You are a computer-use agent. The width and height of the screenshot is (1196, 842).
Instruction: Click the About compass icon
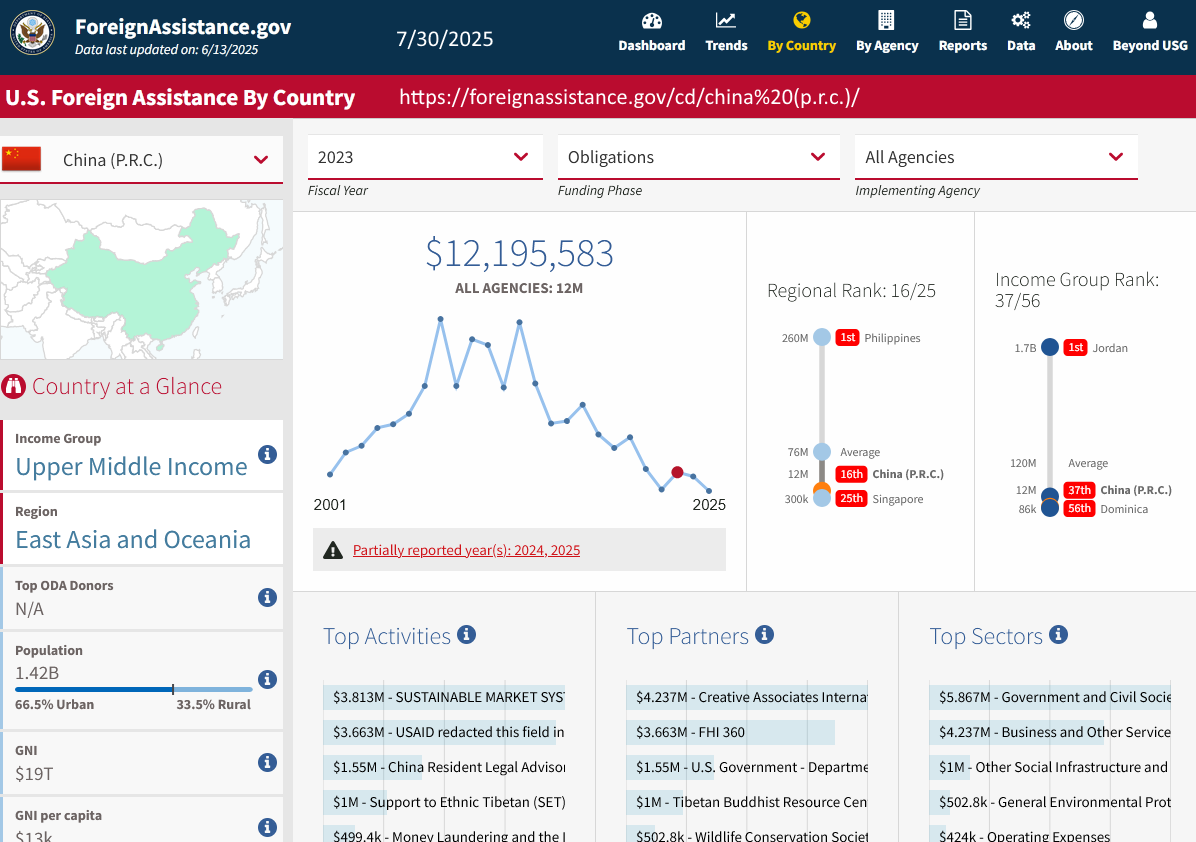(x=1073, y=21)
